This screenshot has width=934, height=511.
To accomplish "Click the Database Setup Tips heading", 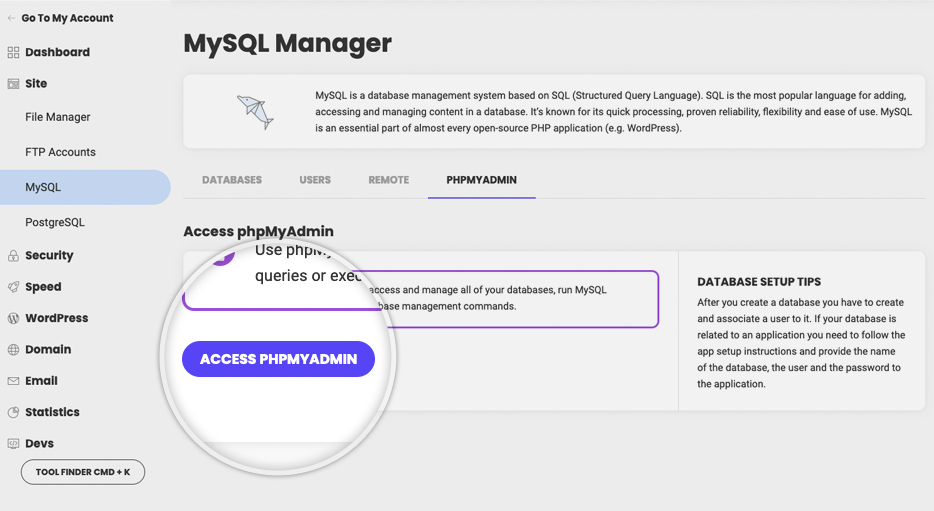I will (x=759, y=282).
